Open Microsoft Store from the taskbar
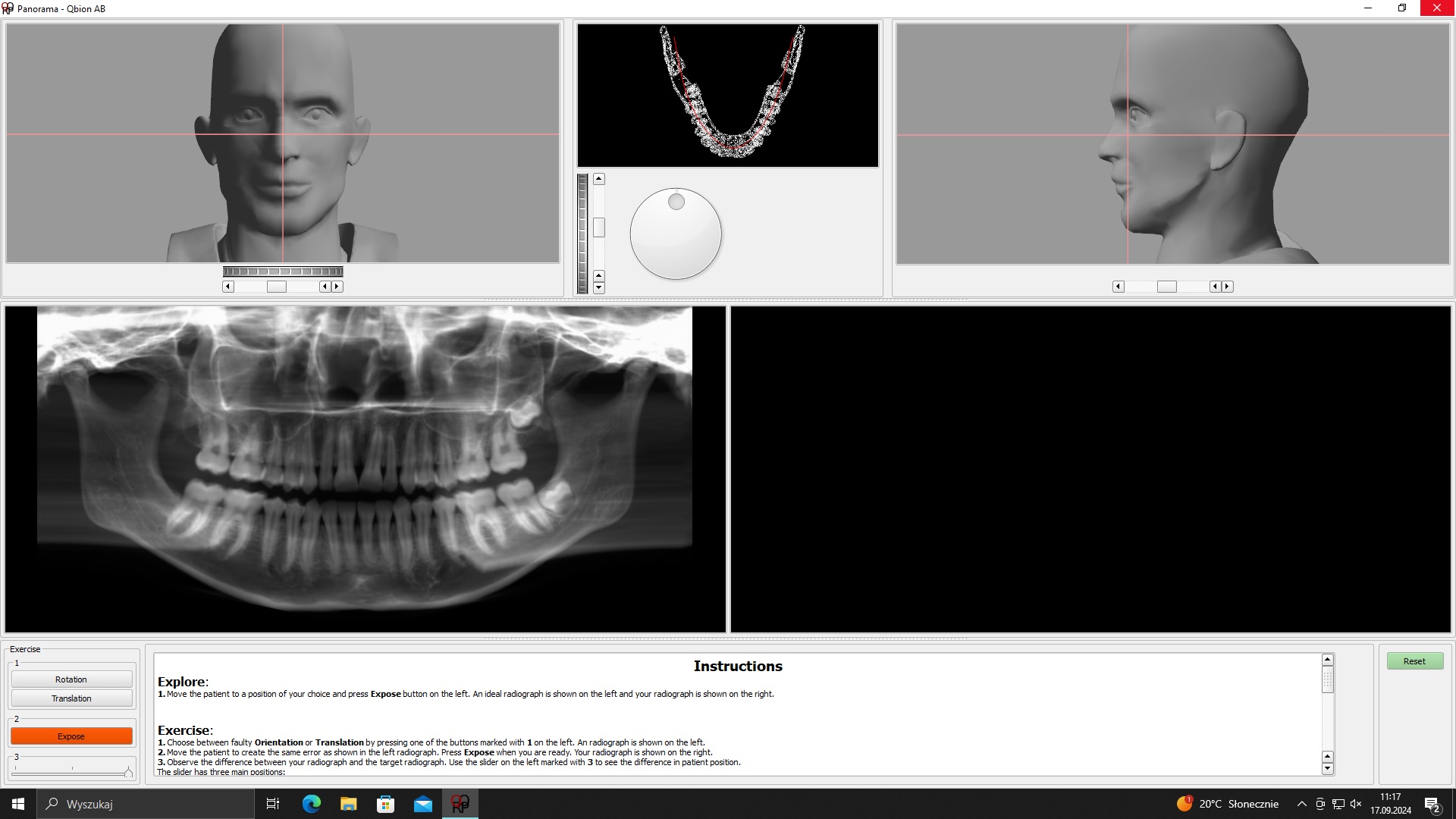 (385, 804)
